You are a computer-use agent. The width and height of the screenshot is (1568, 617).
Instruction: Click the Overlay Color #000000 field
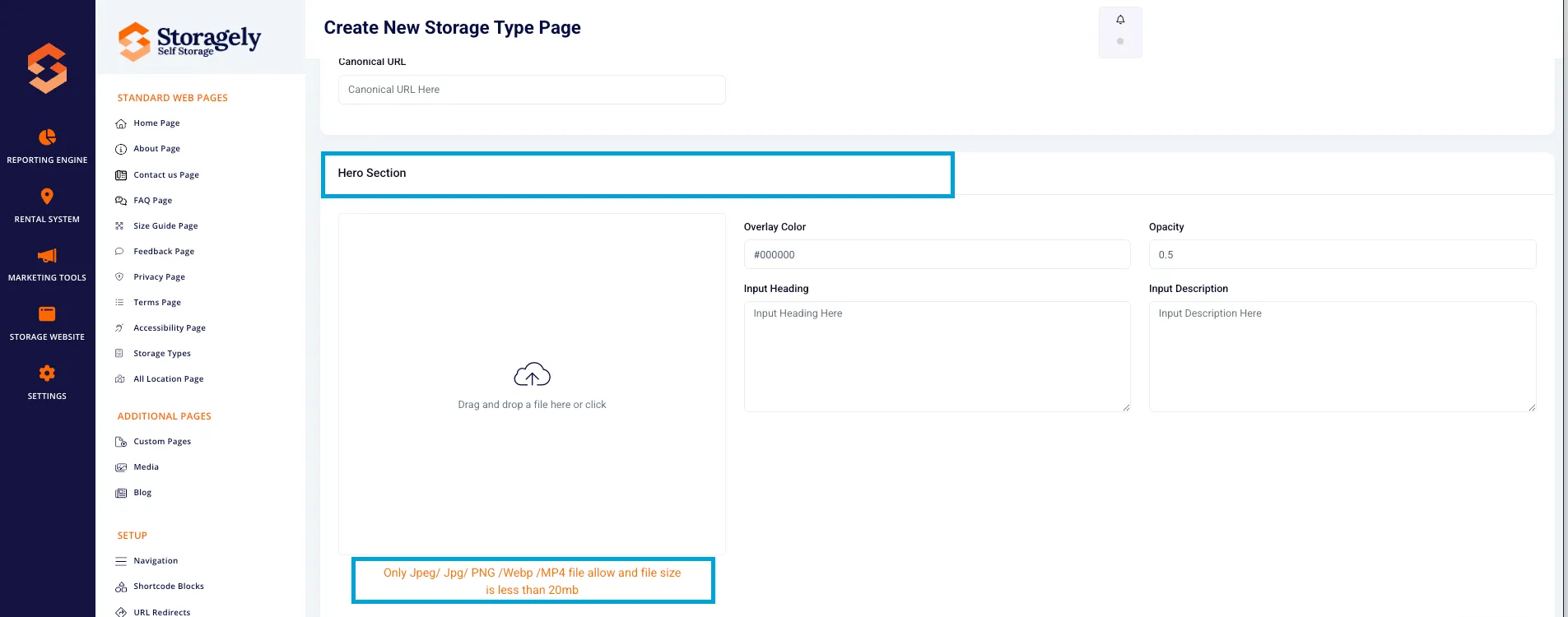point(937,254)
